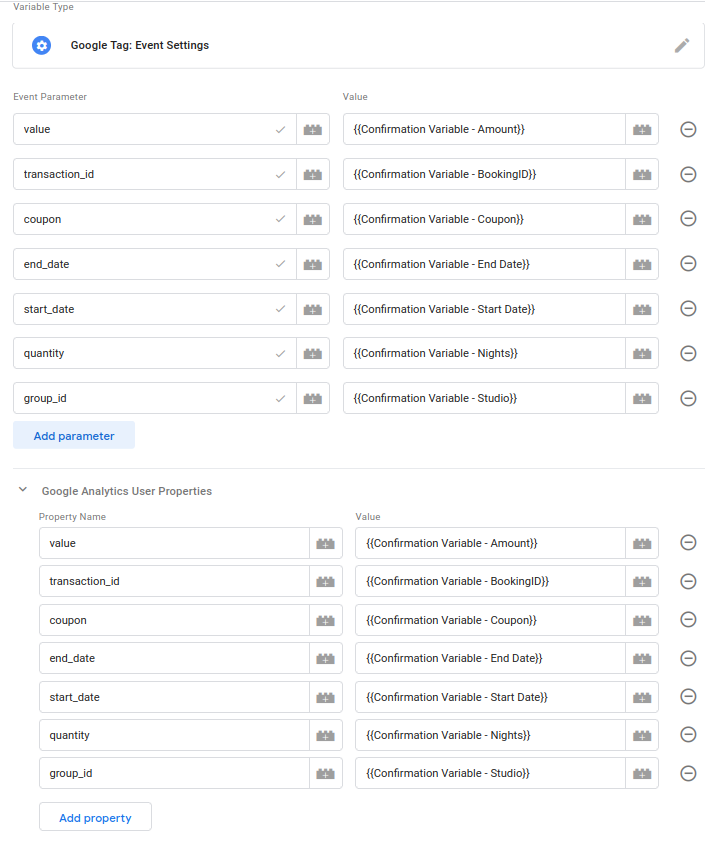This screenshot has width=705, height=844.
Task: Click the Add property button
Action: 95,818
